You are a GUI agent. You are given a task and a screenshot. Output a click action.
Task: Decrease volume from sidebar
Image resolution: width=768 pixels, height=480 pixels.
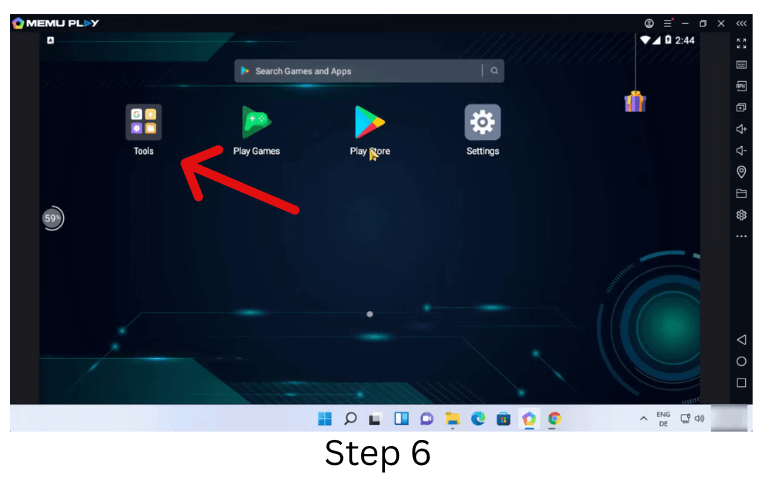pos(742,150)
